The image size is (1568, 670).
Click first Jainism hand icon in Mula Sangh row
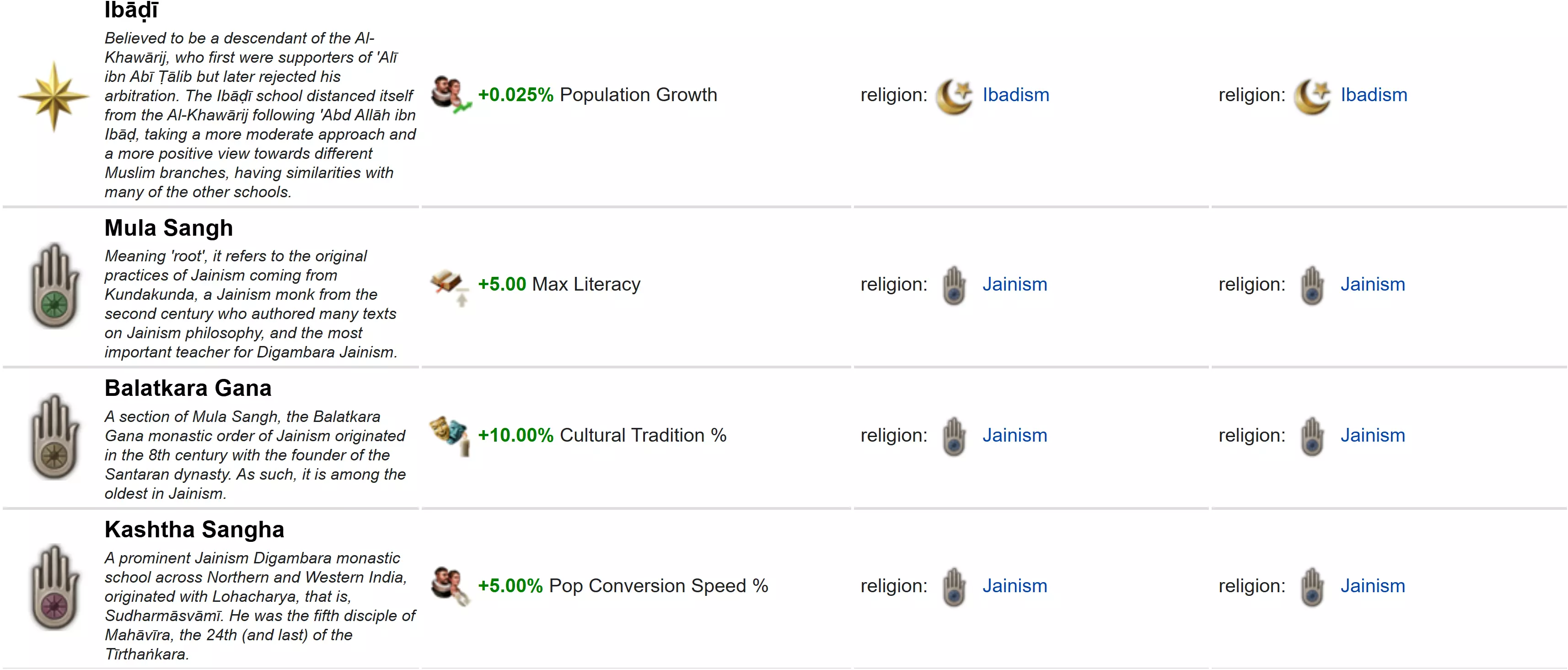coord(954,285)
